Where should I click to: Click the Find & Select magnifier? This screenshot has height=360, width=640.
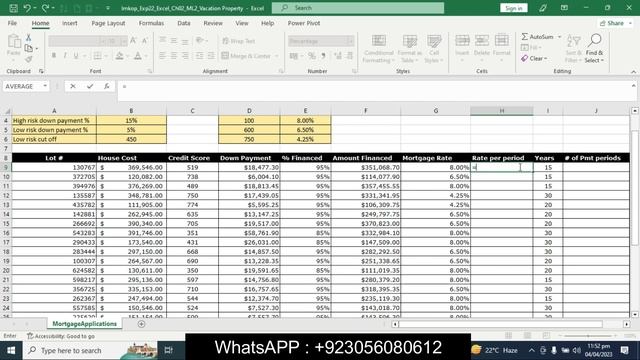(x=595, y=40)
